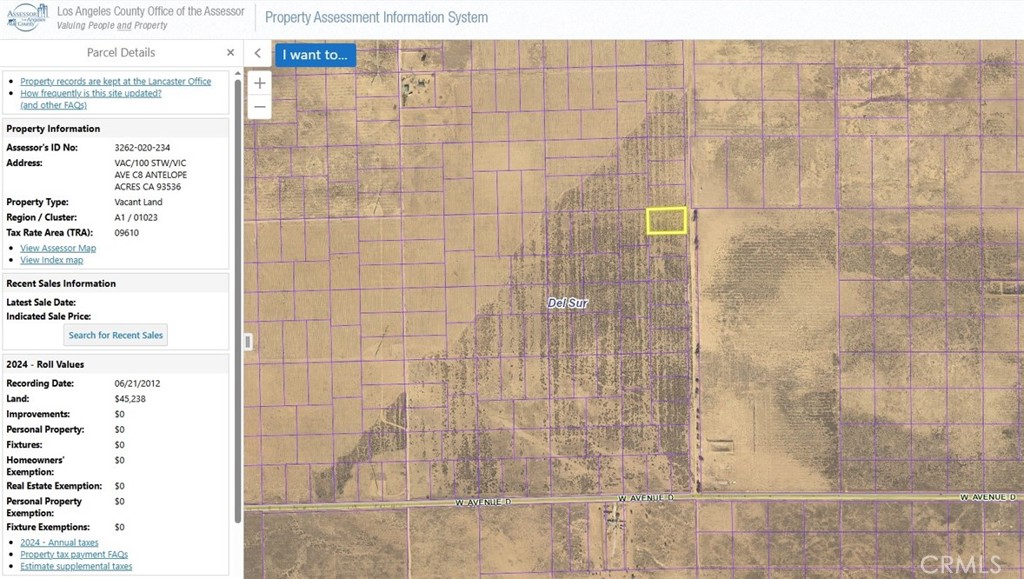Zoom out on the map
The width and height of the screenshot is (1024, 579).
point(259,107)
